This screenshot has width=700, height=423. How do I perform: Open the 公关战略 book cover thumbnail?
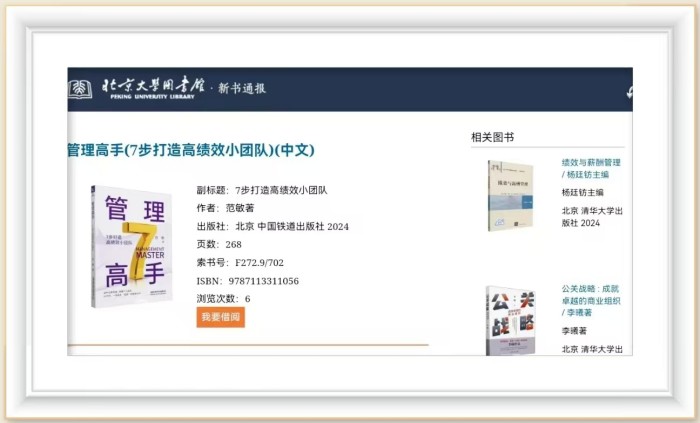[x=510, y=320]
